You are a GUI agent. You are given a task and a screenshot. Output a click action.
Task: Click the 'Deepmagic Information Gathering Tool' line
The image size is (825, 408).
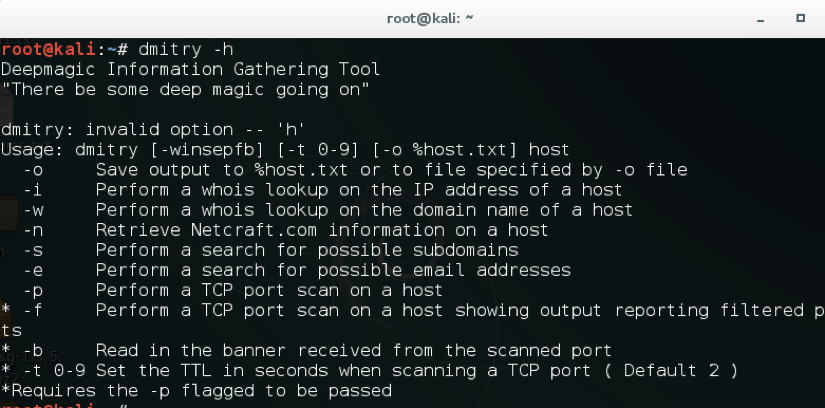coord(190,69)
